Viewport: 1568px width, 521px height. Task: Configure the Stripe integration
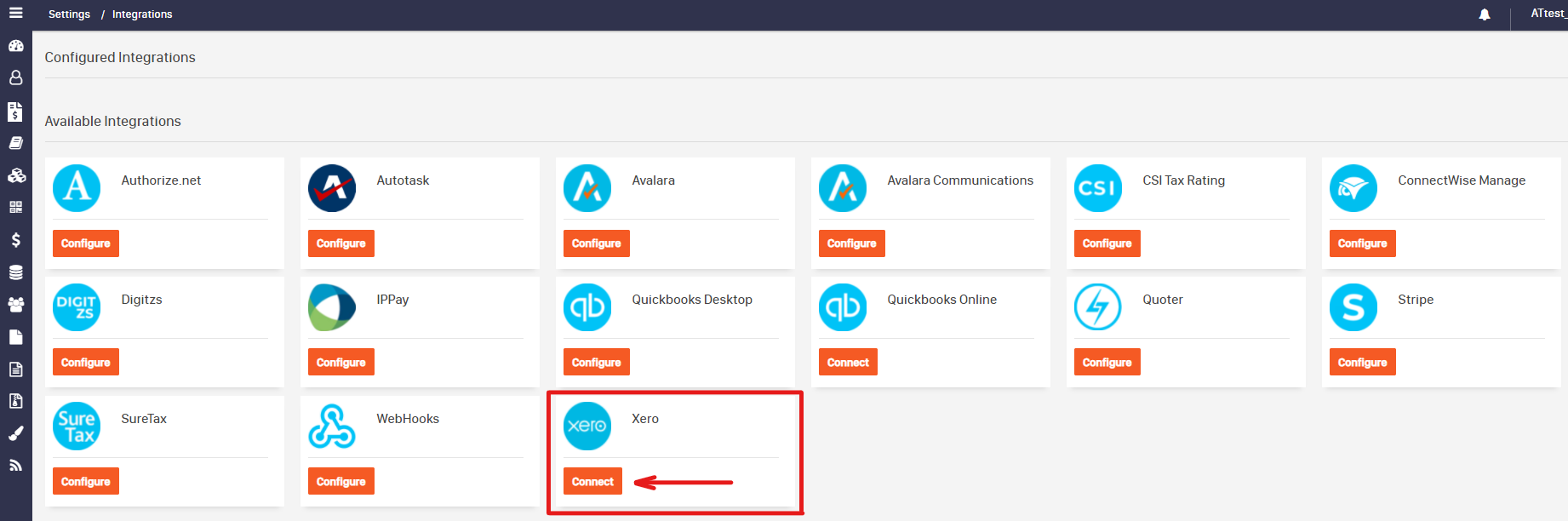pos(1363,363)
